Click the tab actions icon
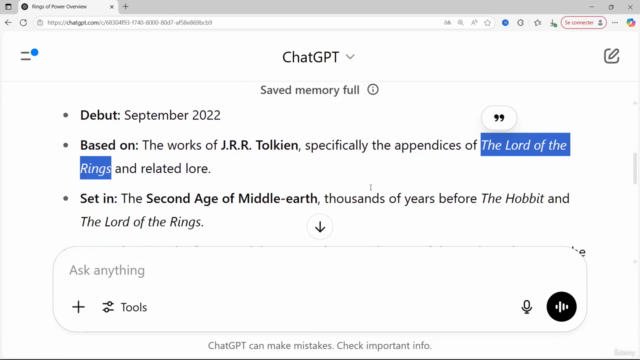 tap(8, 7)
